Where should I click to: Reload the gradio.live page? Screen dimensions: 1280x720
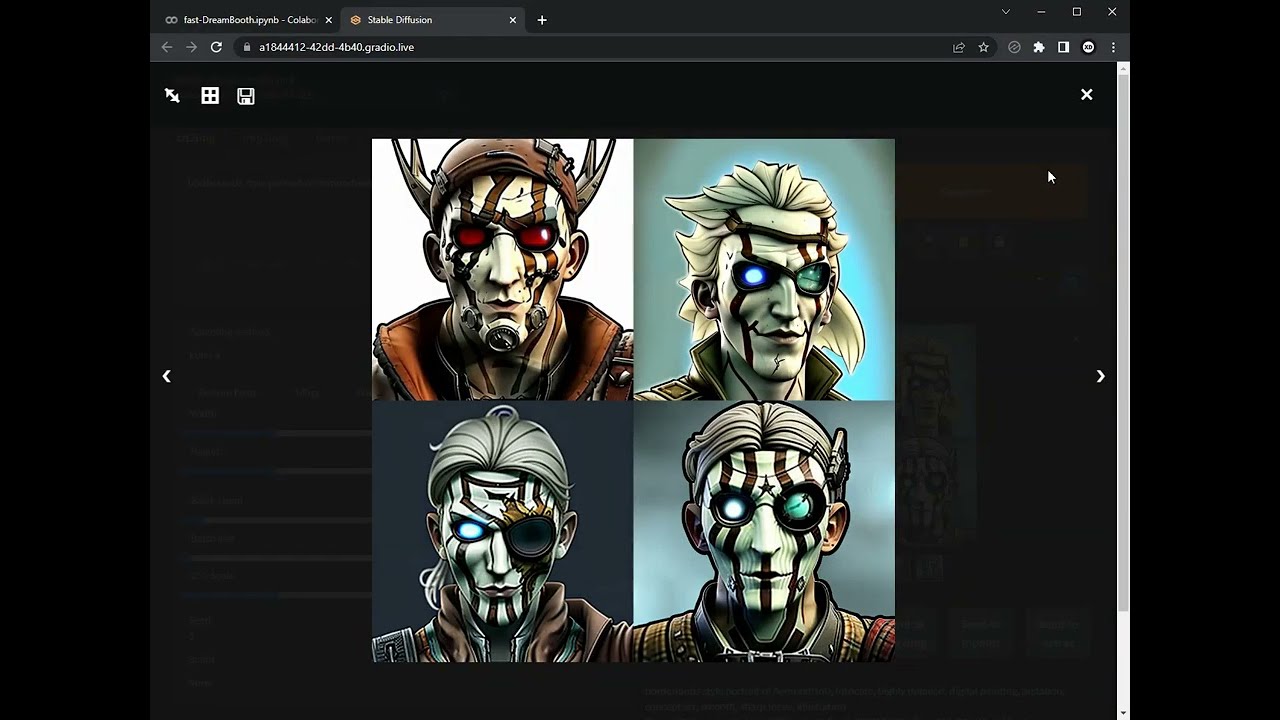pos(216,47)
